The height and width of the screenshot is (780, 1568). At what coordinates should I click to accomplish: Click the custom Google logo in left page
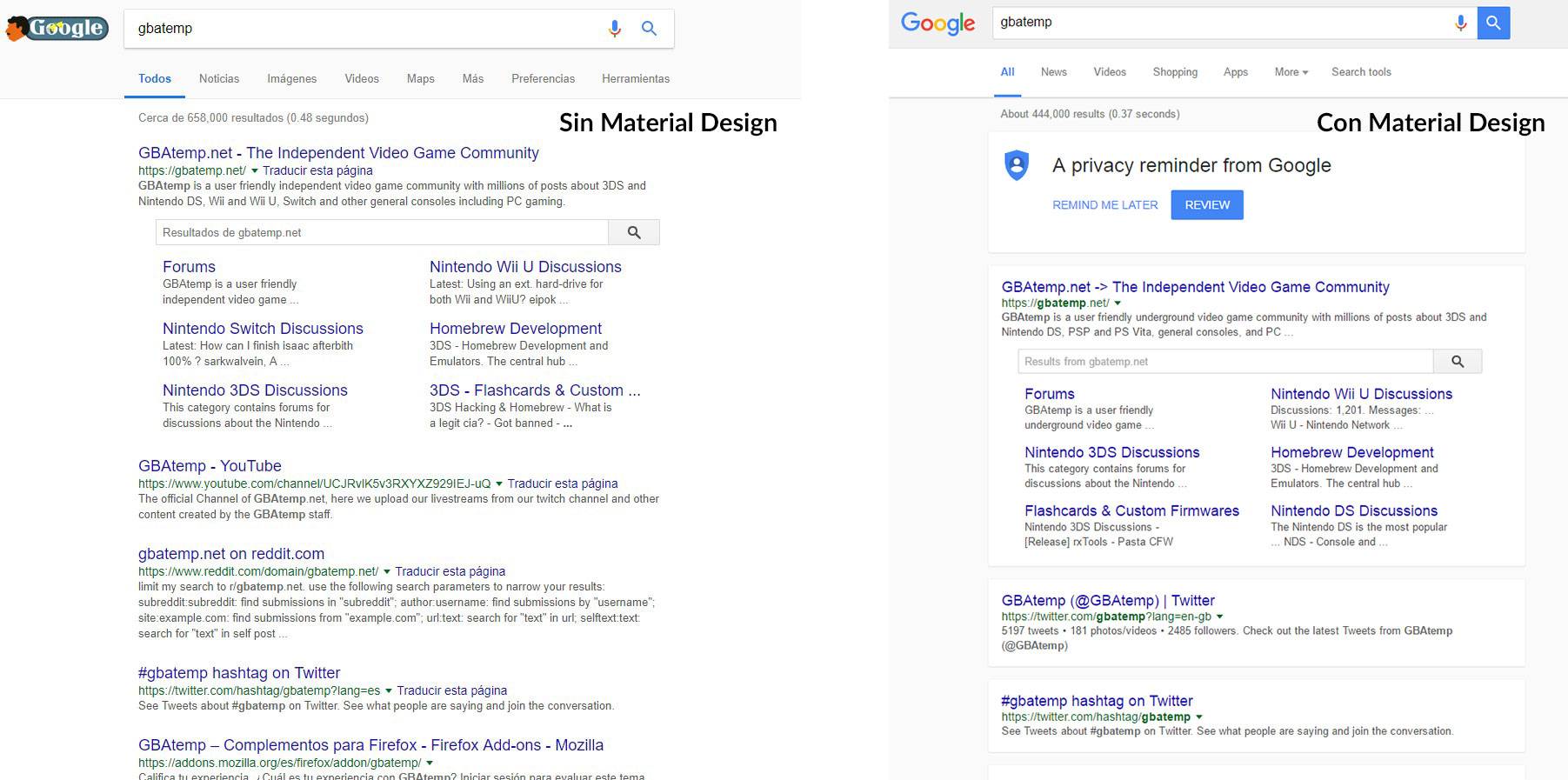point(57,29)
